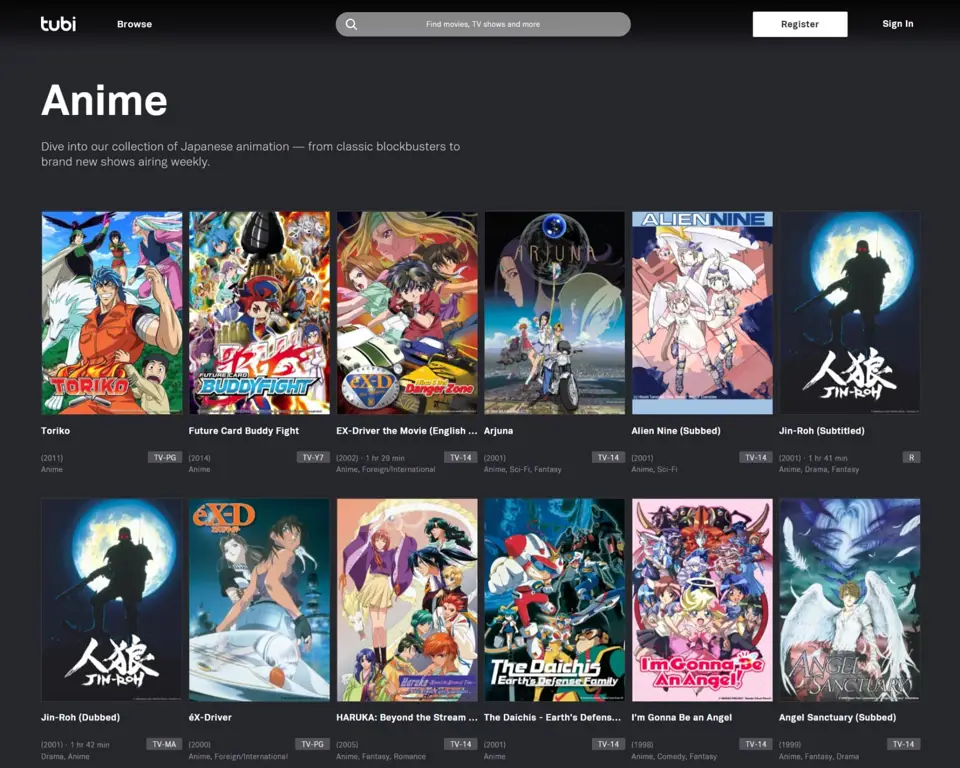Screen dimensions: 960x768
Task: Open the éX-Driver poster thumbnail
Action: [x=259, y=600]
